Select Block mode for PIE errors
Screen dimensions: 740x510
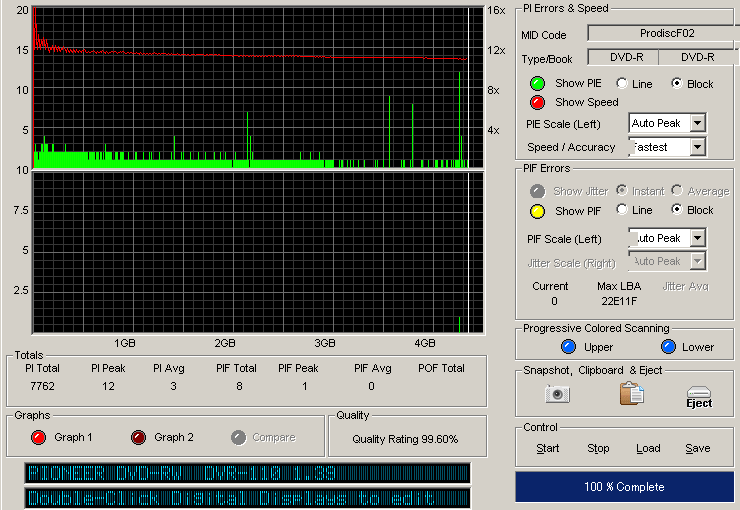(677, 84)
